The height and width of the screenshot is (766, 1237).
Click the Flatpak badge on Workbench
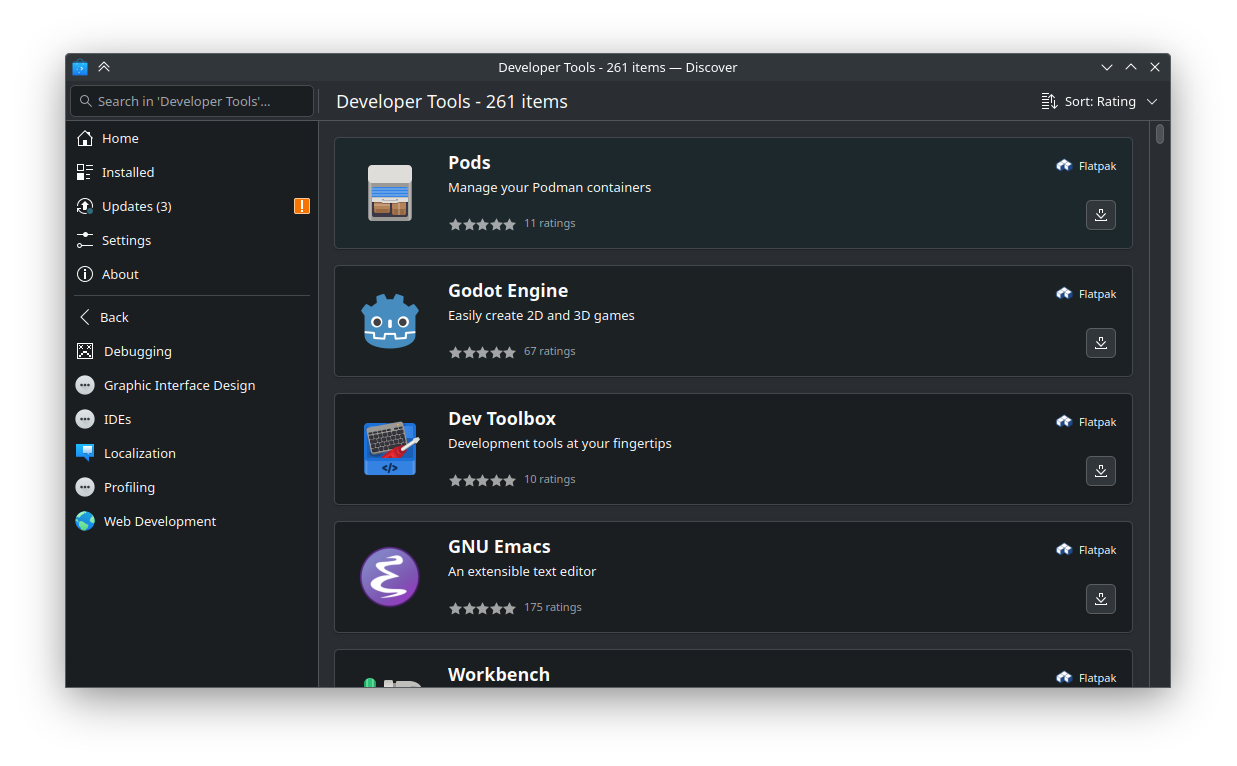[x=1086, y=678]
